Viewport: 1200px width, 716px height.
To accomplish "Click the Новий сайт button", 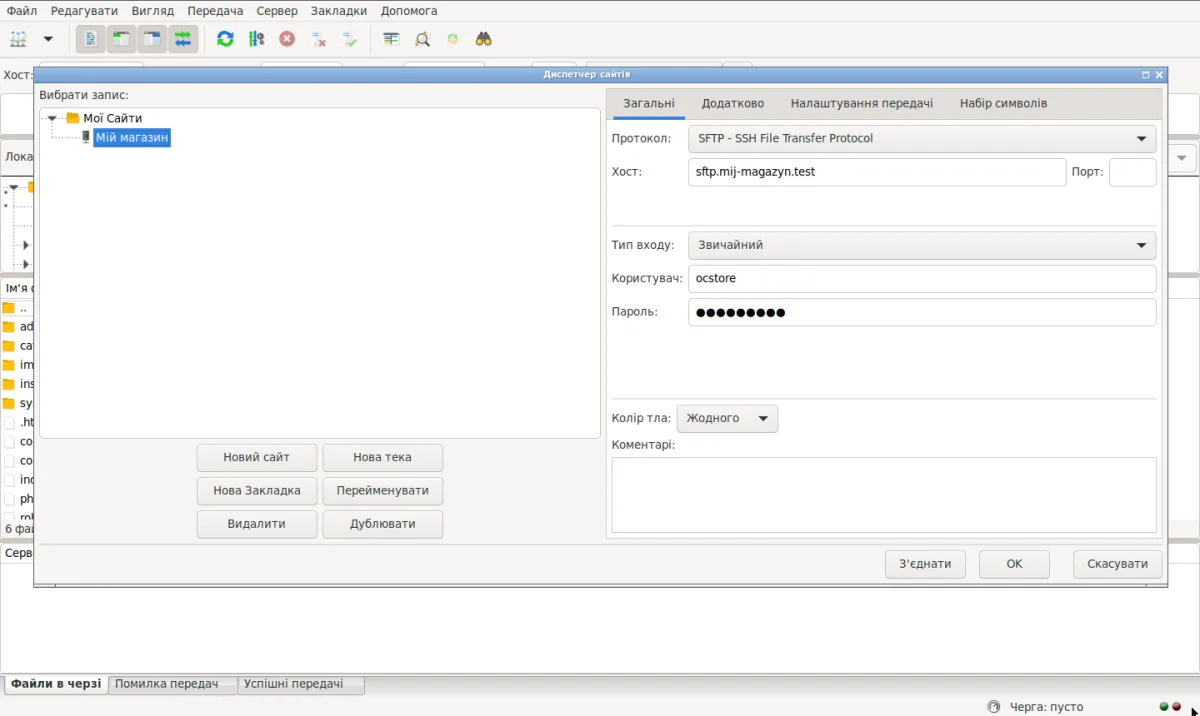I will pyautogui.click(x=257, y=458).
